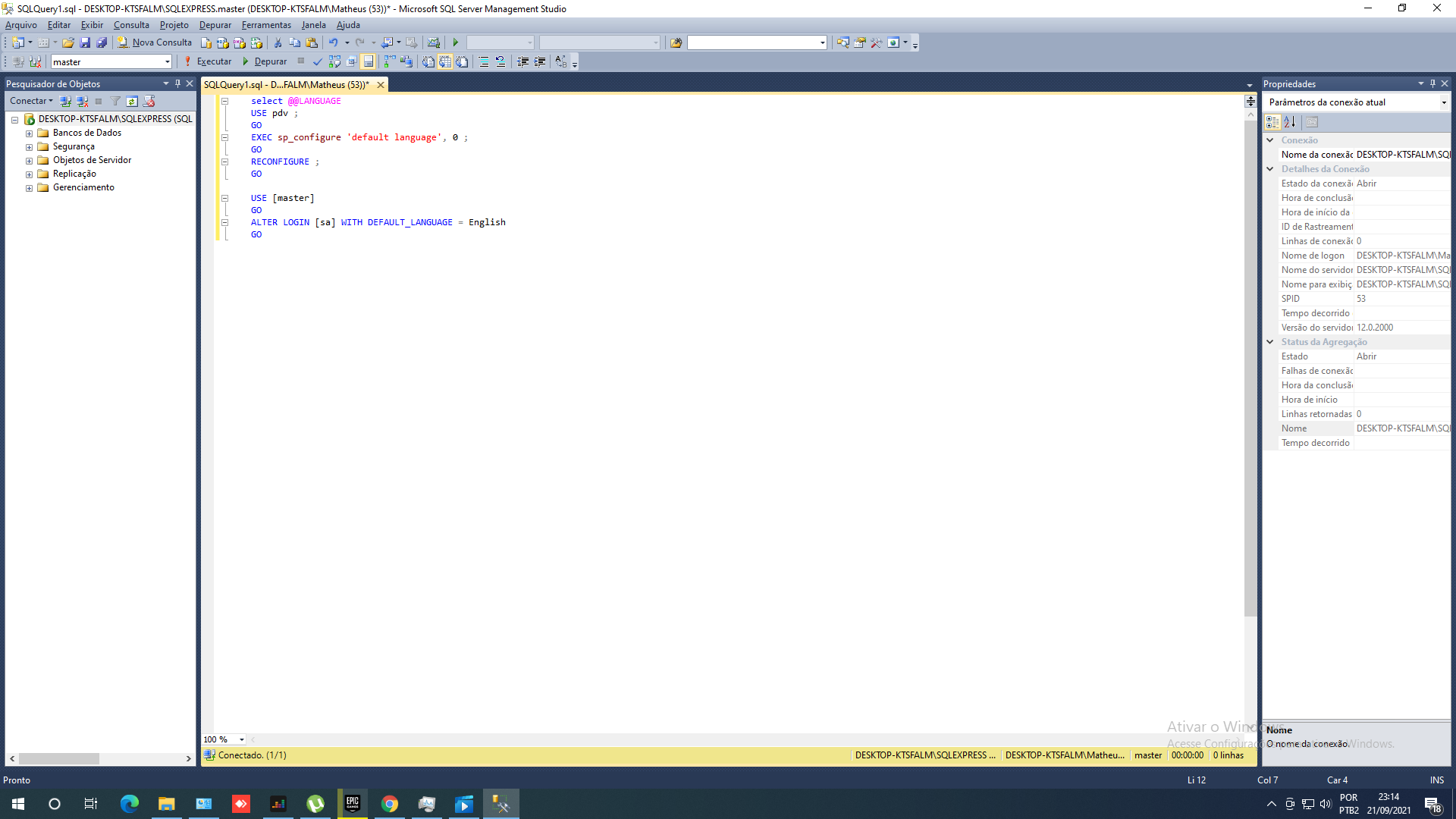This screenshot has height=819, width=1456.
Task: Open Google Chrome from the taskbar
Action: (x=390, y=804)
